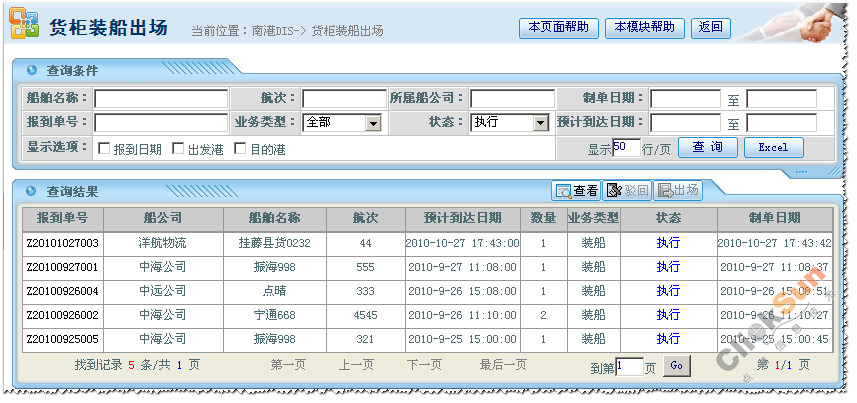Image resolution: width=857 pixels, height=403 pixels.
Task: Export results with the Excel button
Action: click(773, 148)
